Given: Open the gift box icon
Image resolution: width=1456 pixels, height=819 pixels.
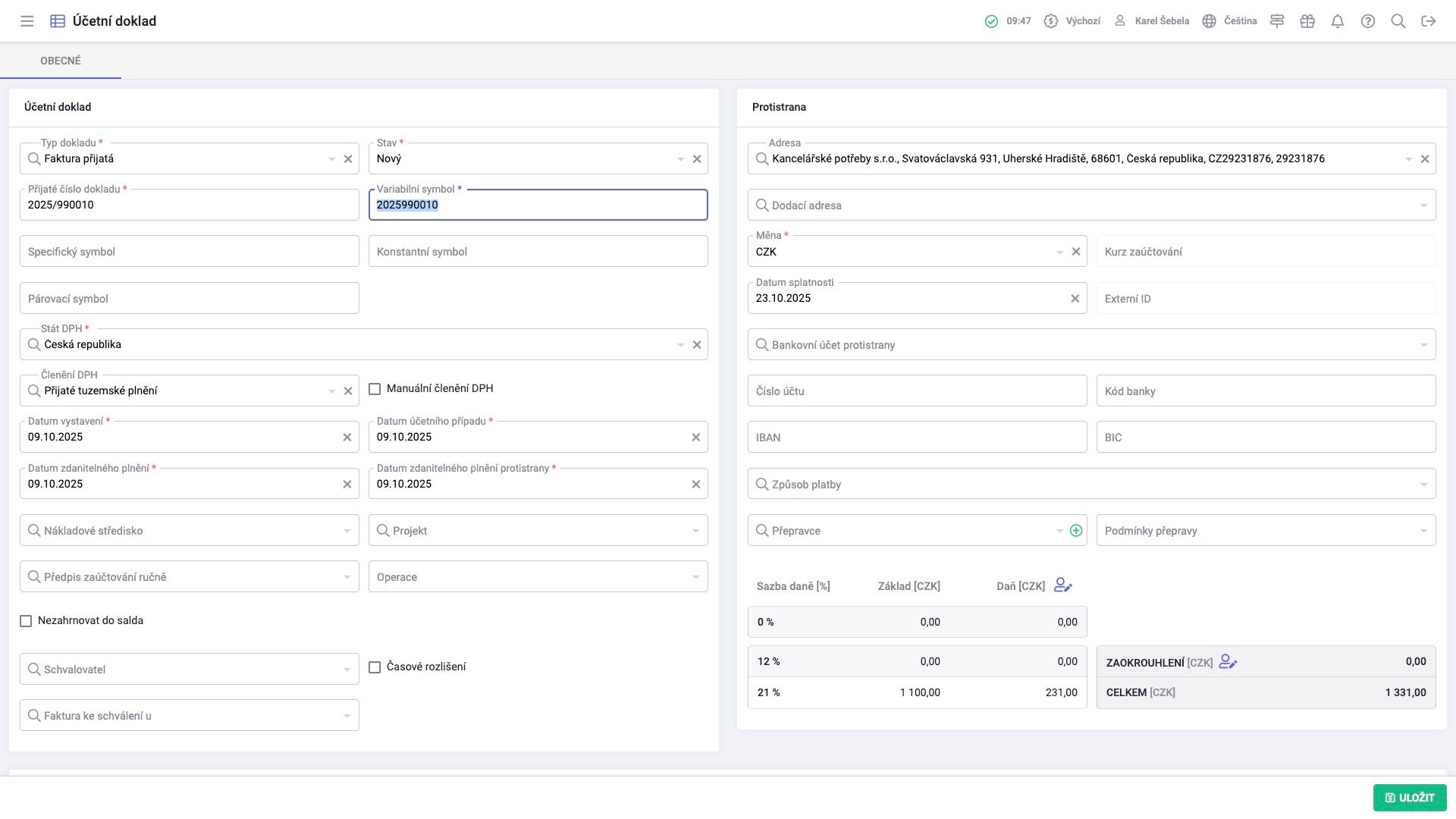Looking at the screenshot, I should pos(1307,21).
